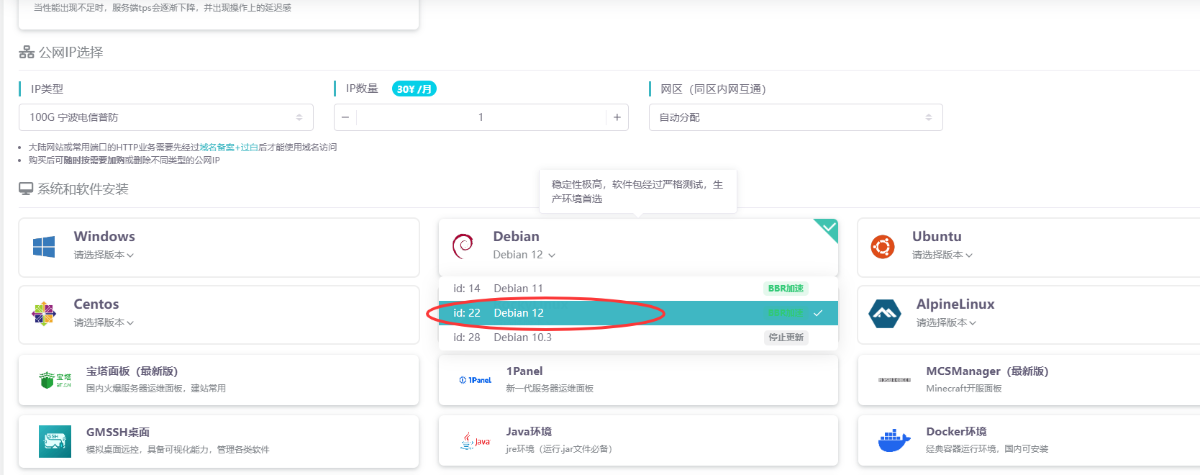Click the Java环境 coffee cup icon
The height and width of the screenshot is (475, 1200).
pyautogui.click(x=473, y=439)
